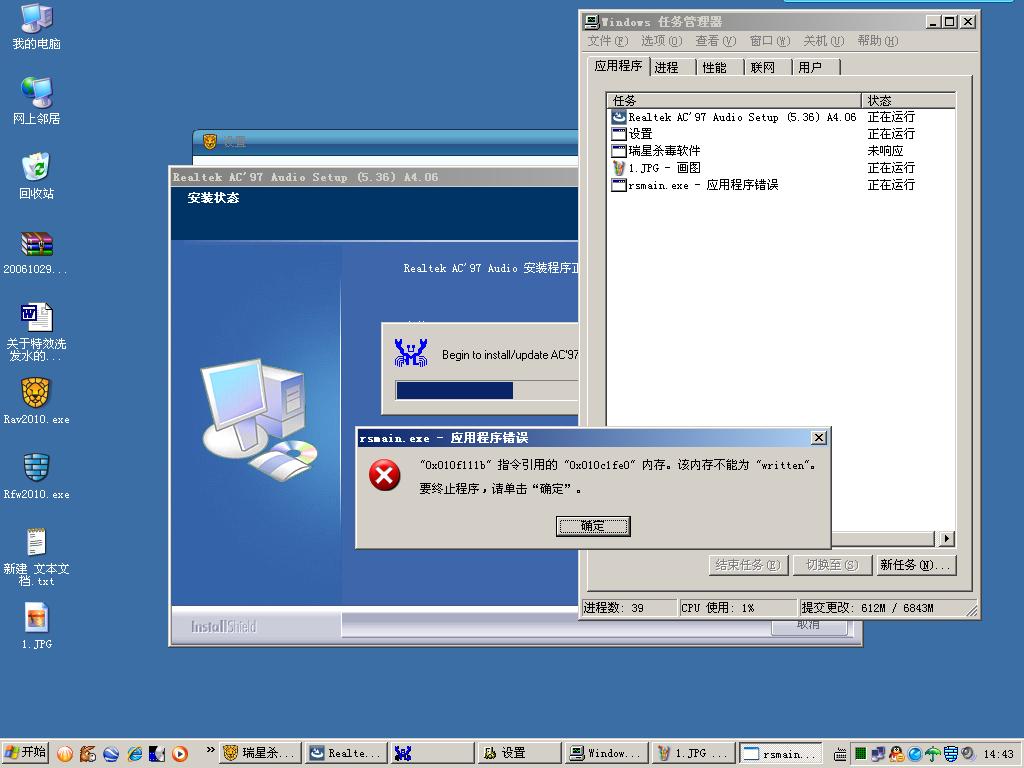The height and width of the screenshot is (768, 1024).
Task: Switch to Window... Task Manager taskbar button
Action: [x=606, y=753]
